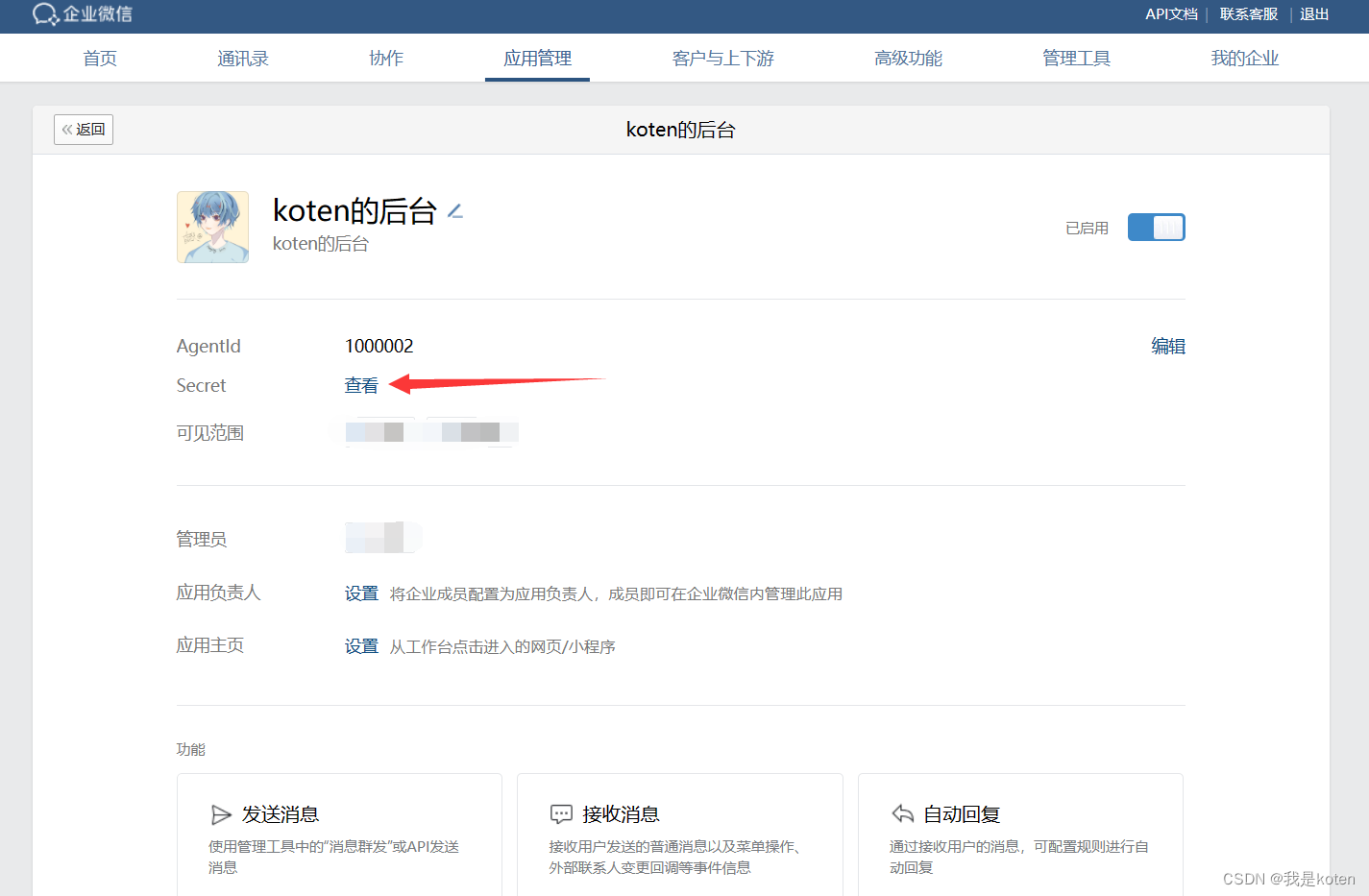Viewport: 1369px width, 896px height.
Task: Switch to the 协作 tab
Action: [386, 59]
